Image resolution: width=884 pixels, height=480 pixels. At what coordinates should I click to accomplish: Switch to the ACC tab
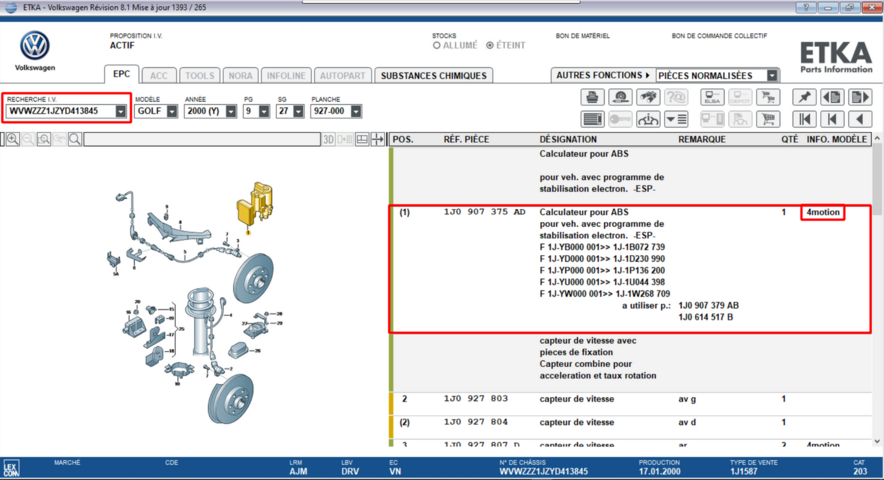point(159,76)
